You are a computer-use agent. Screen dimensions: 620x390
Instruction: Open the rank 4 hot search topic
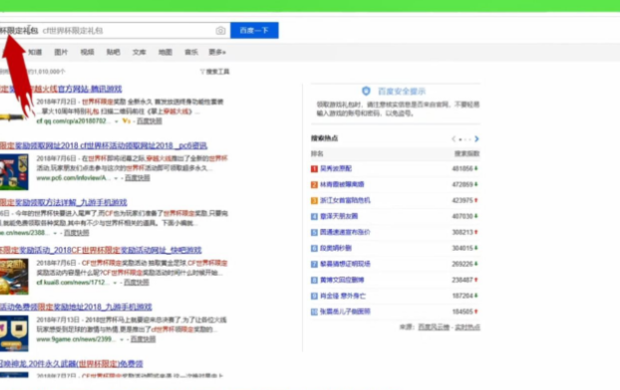pos(339,216)
